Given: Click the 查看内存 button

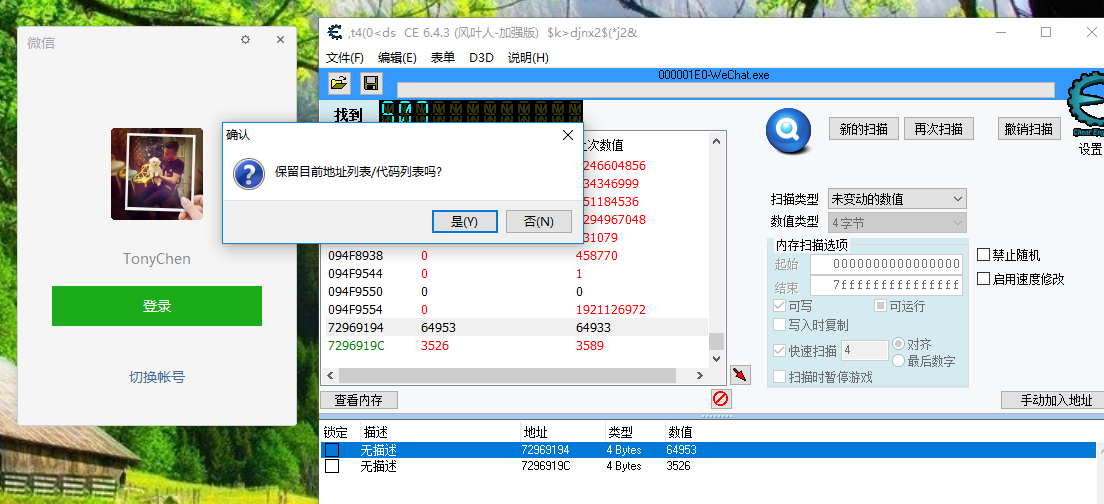Looking at the screenshot, I should [x=358, y=400].
